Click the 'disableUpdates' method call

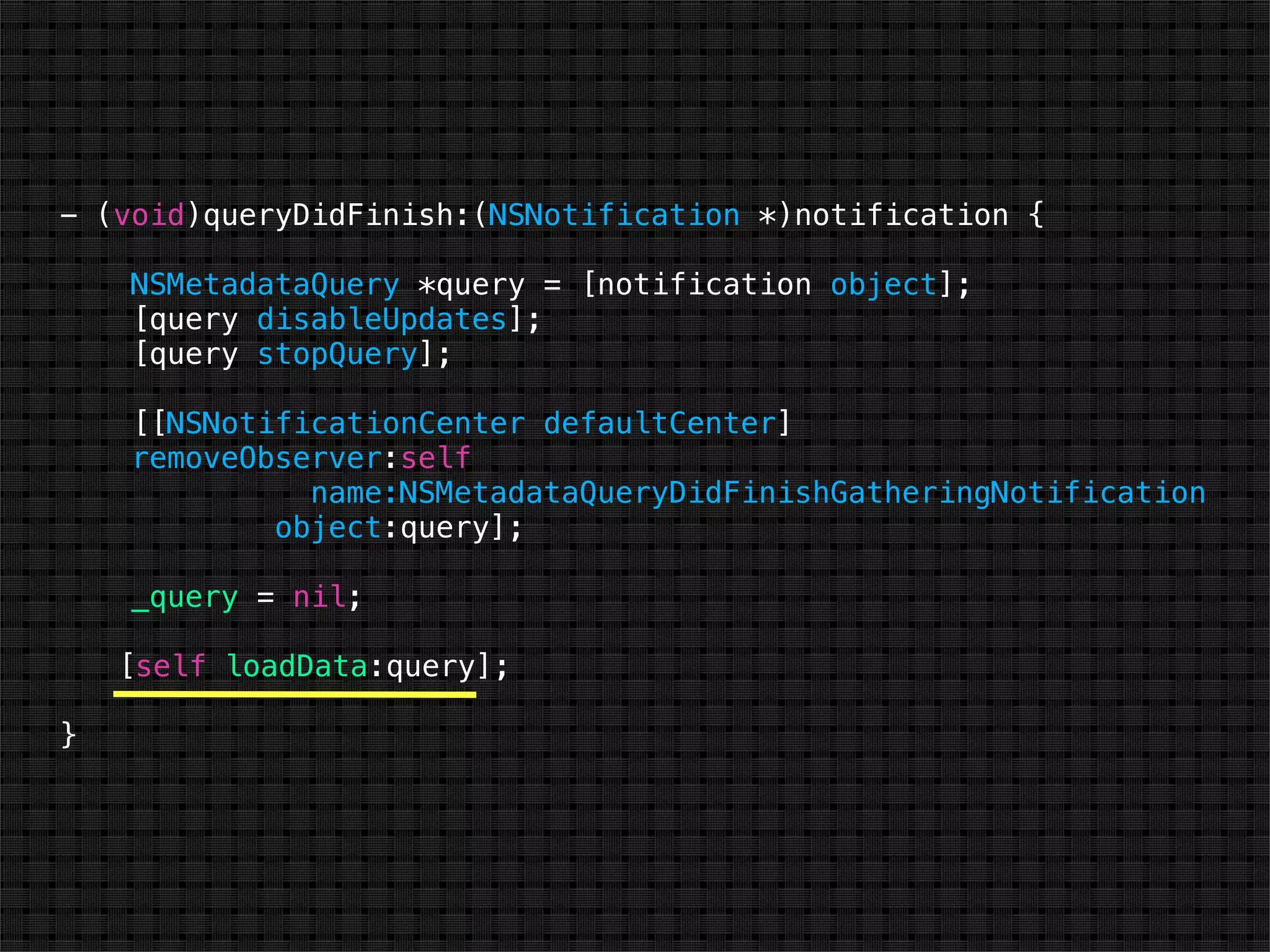(x=382, y=319)
